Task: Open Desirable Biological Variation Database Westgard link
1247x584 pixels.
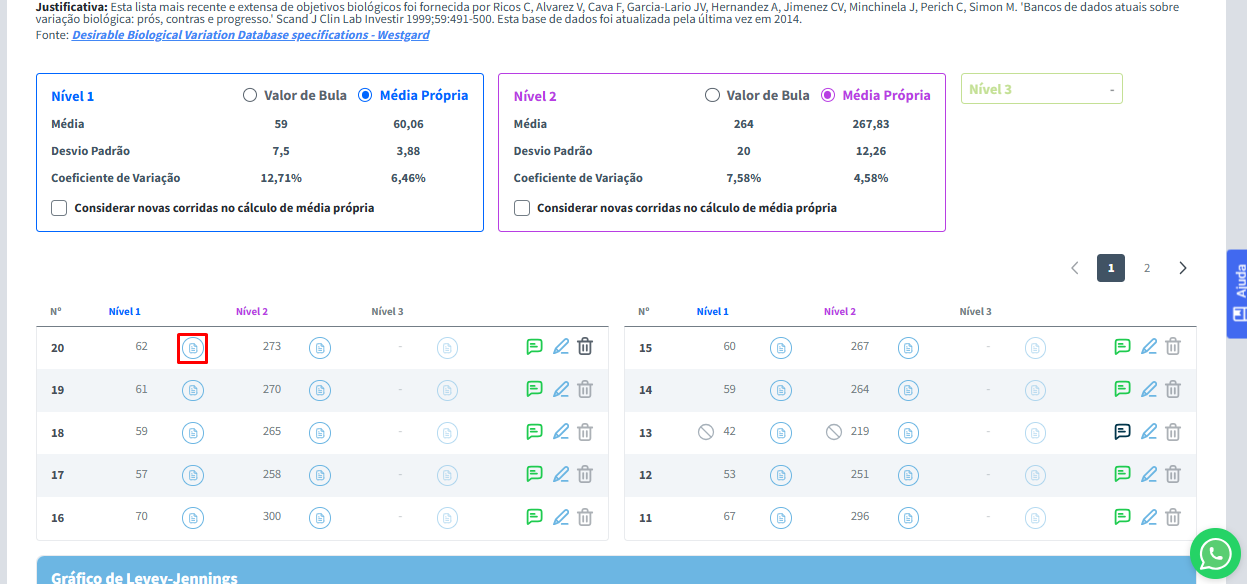Action: (250, 35)
